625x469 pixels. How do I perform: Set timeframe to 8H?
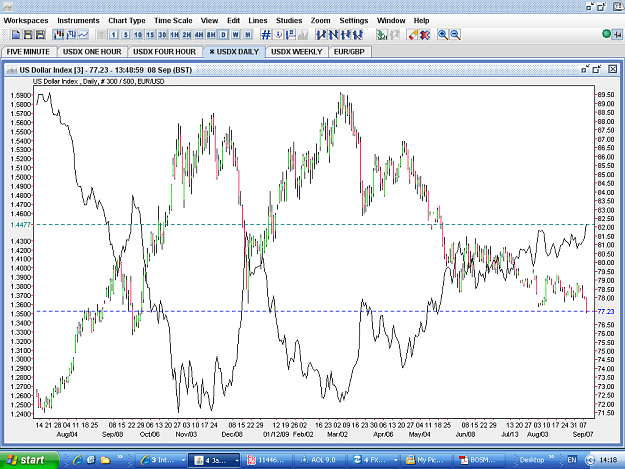(211, 35)
